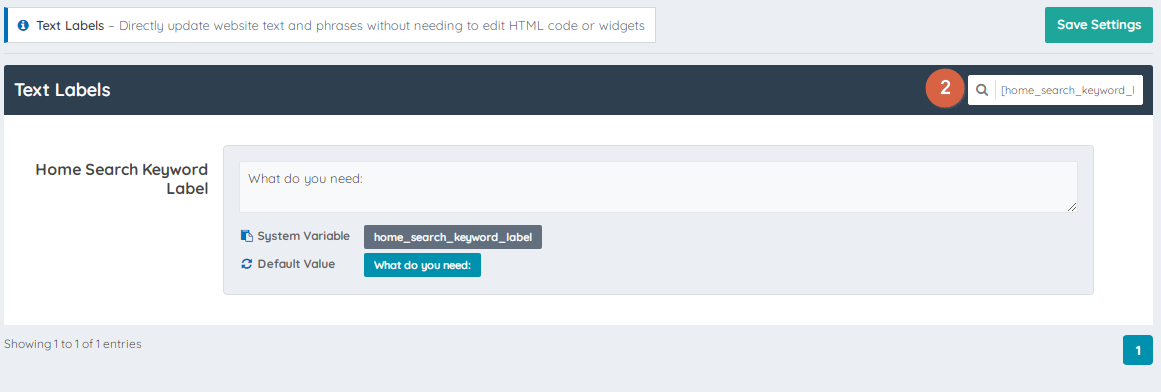The height and width of the screenshot is (392, 1161).
Task: Click the home_search_keyword_label variable badge
Action: point(452,237)
